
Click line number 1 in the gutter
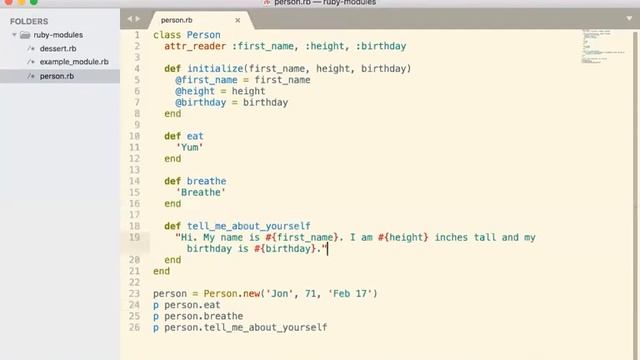pos(137,35)
